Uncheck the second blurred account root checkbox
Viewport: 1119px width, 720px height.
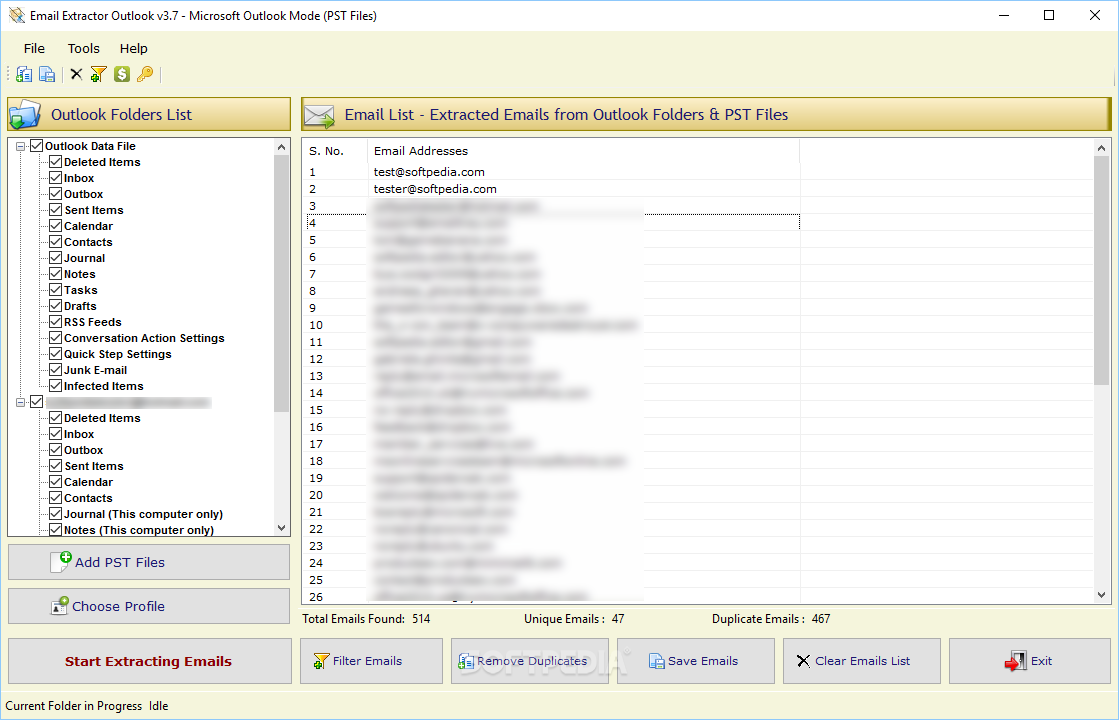(36, 402)
